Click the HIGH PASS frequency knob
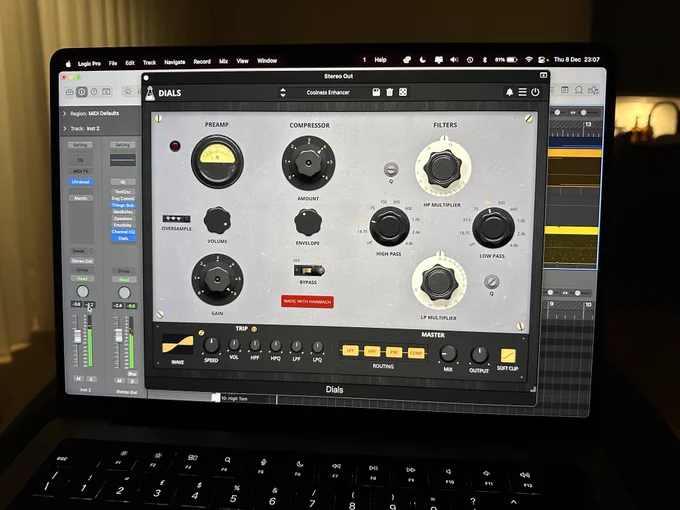The height and width of the screenshot is (510, 680). [x=389, y=226]
